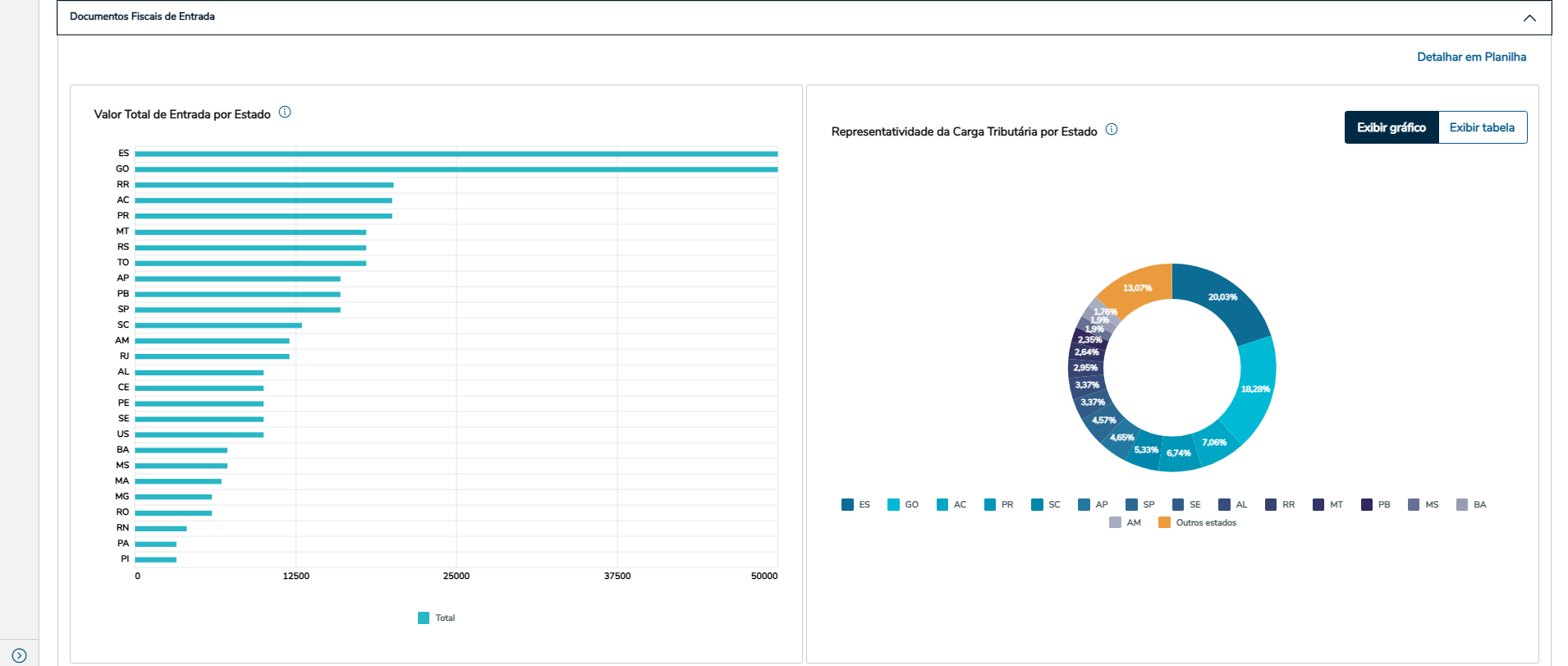Click the AM legend swatch

(1115, 522)
